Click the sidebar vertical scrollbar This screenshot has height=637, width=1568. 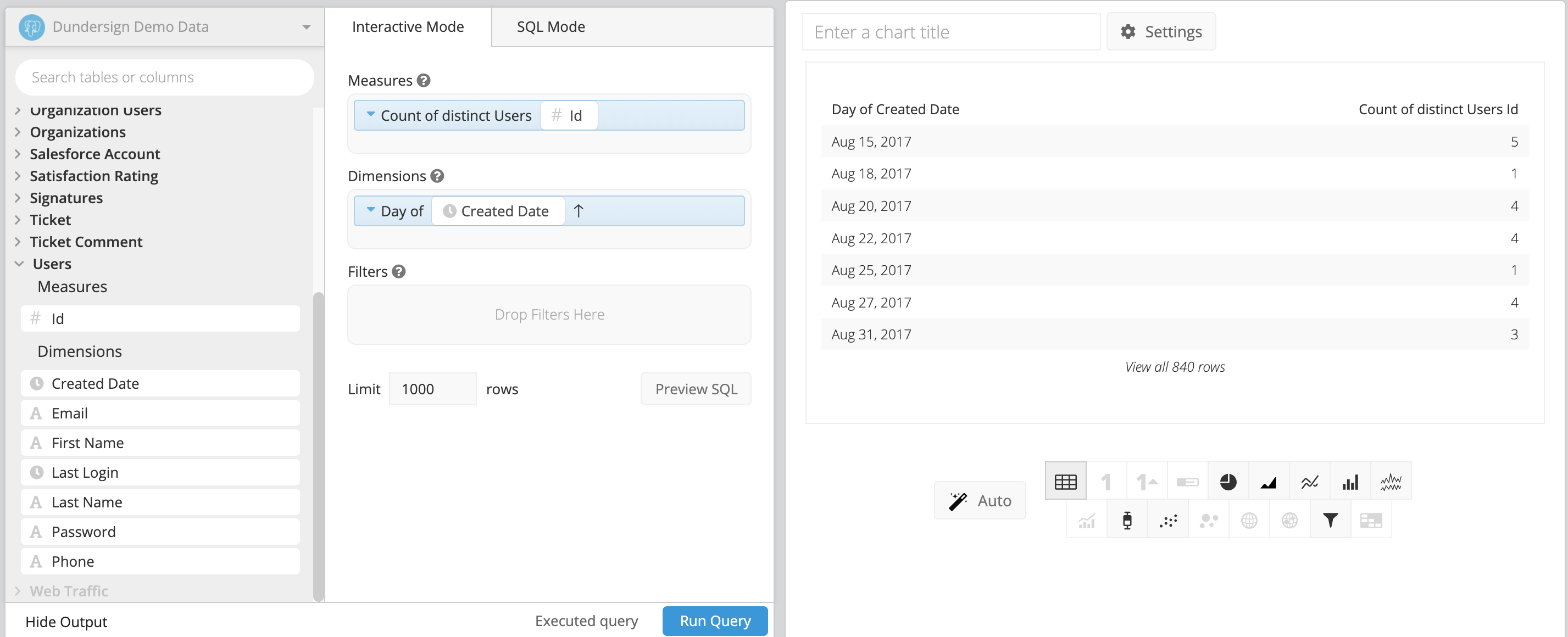pyautogui.click(x=318, y=446)
